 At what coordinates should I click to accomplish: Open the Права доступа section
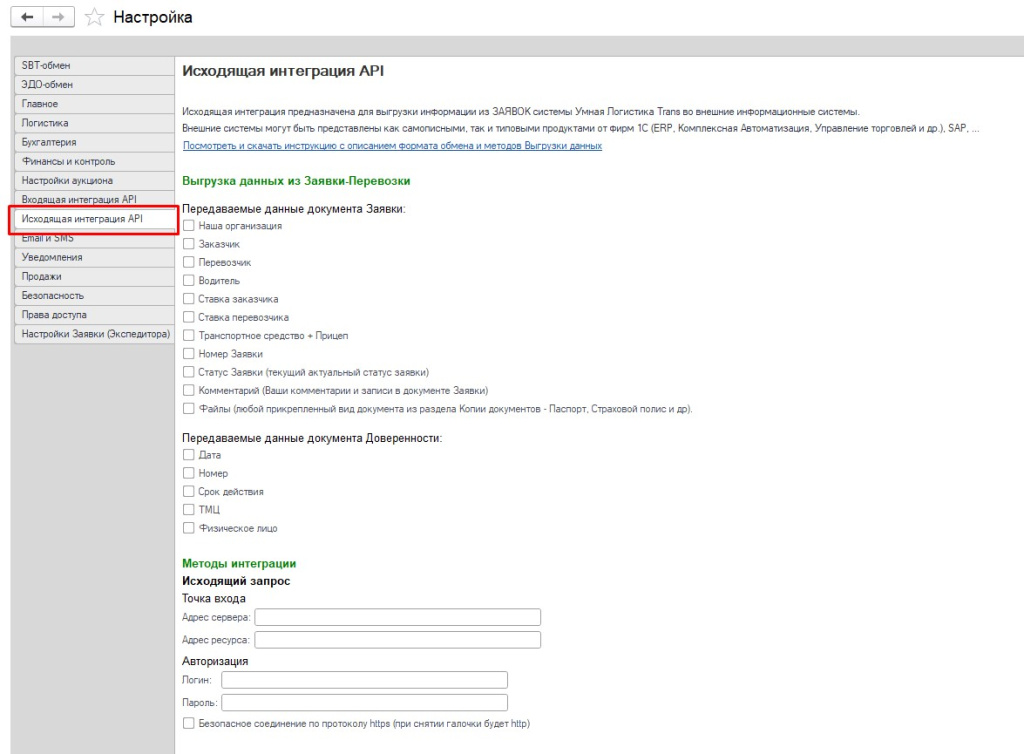click(x=94, y=315)
